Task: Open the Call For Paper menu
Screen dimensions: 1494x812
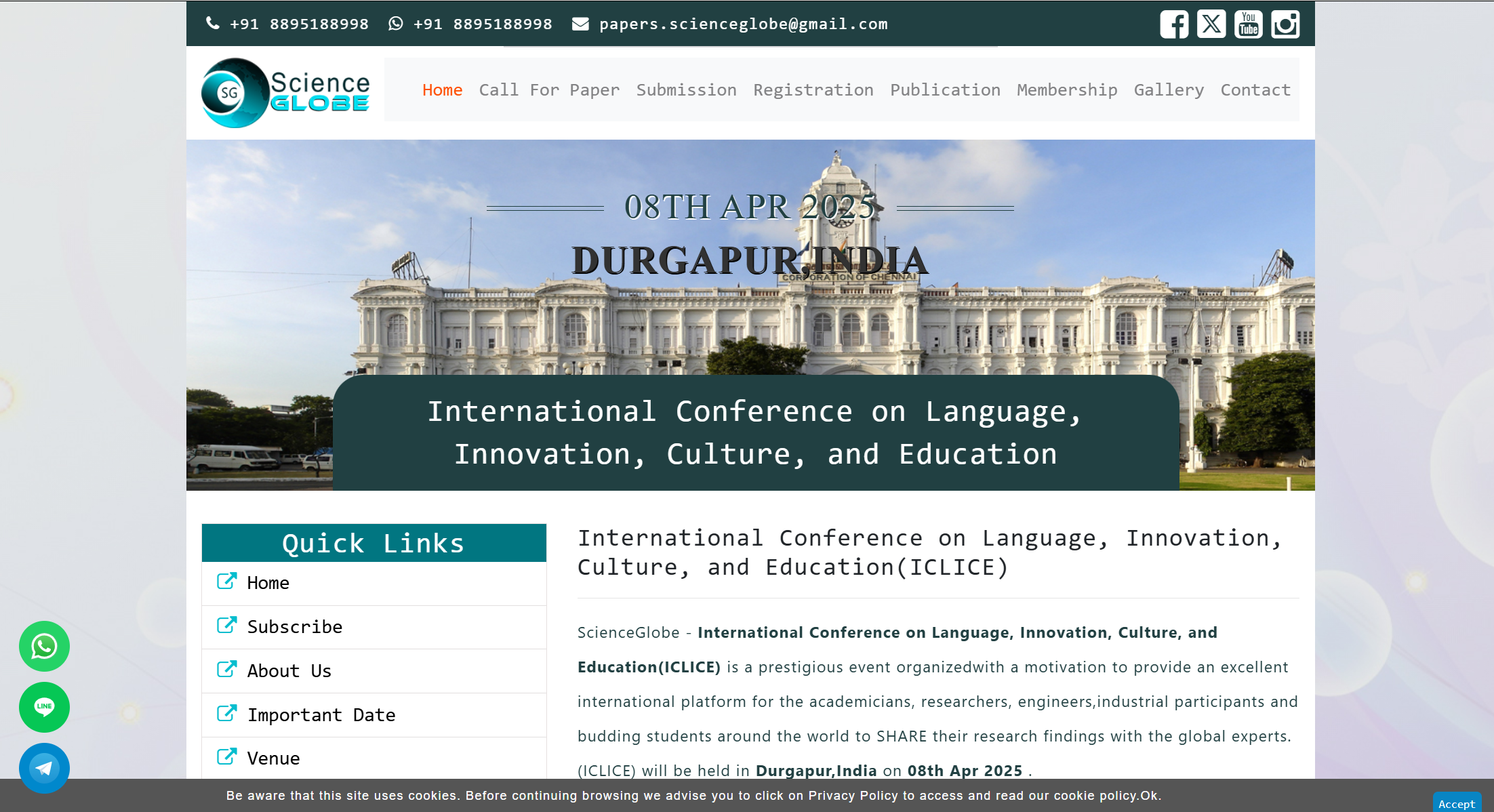Action: click(x=549, y=90)
